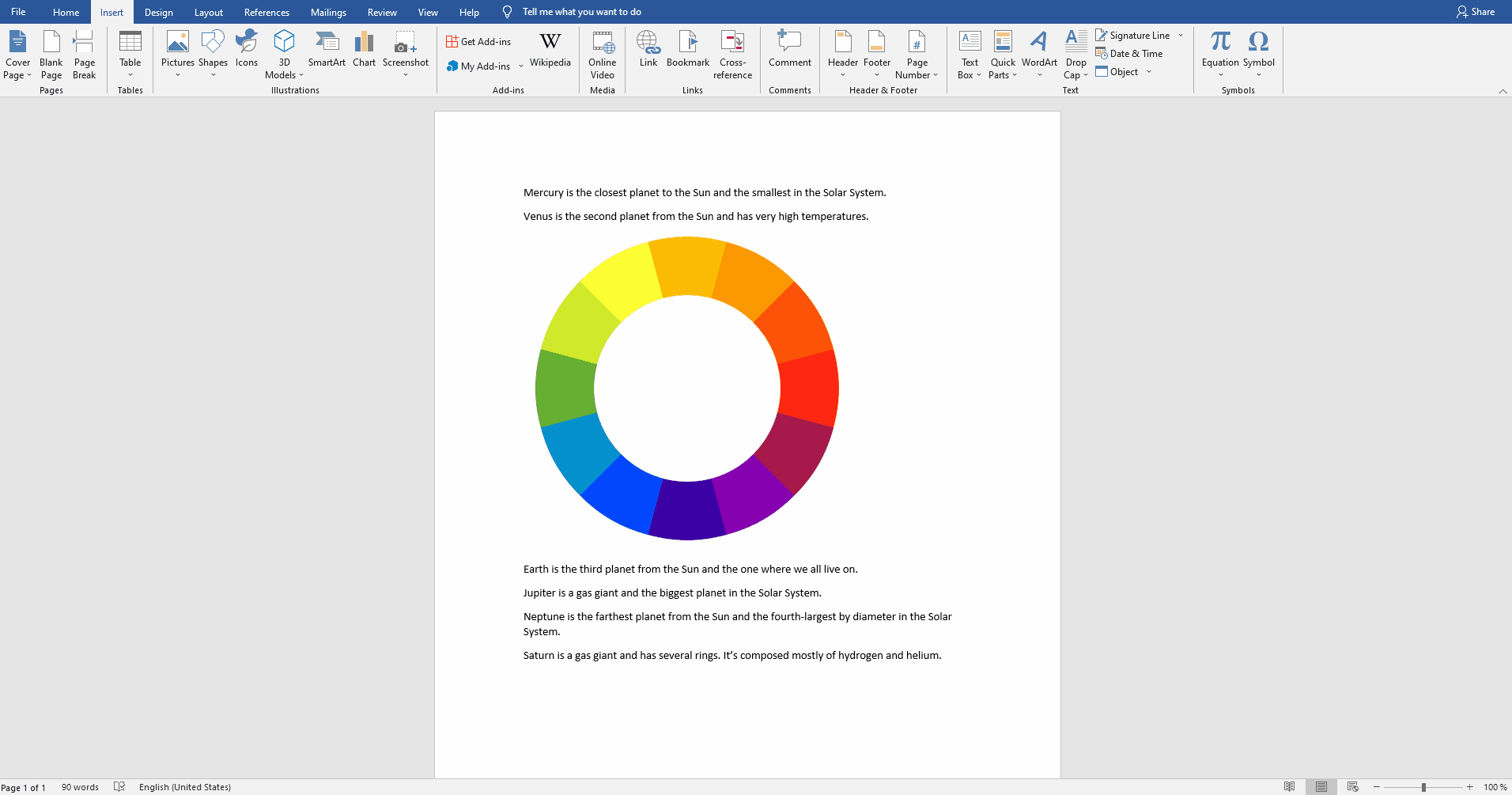Screen dimensions: 1512x795
Task: Insert a new Comment
Action: [x=789, y=49]
